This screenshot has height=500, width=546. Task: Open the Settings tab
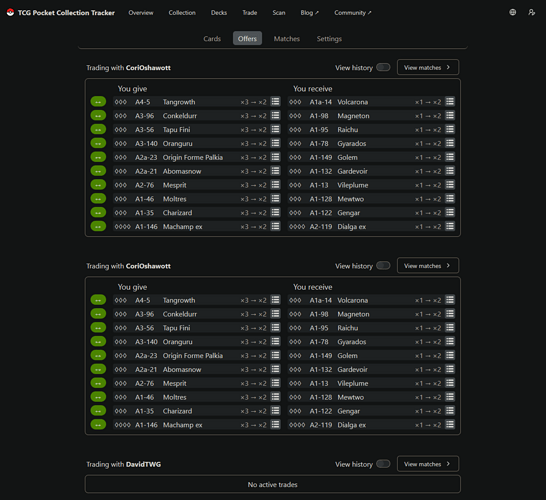tap(329, 39)
